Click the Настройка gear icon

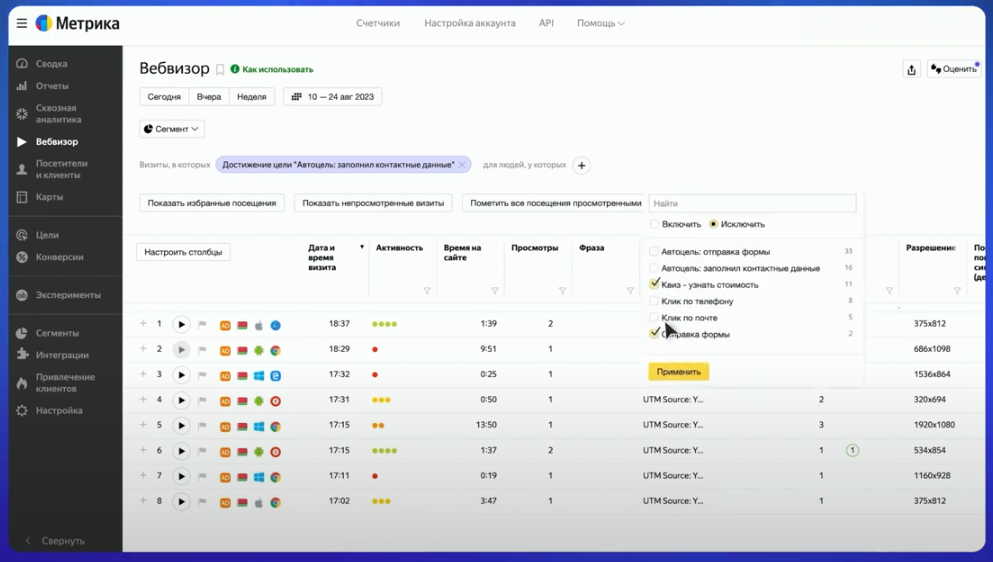click(x=22, y=411)
